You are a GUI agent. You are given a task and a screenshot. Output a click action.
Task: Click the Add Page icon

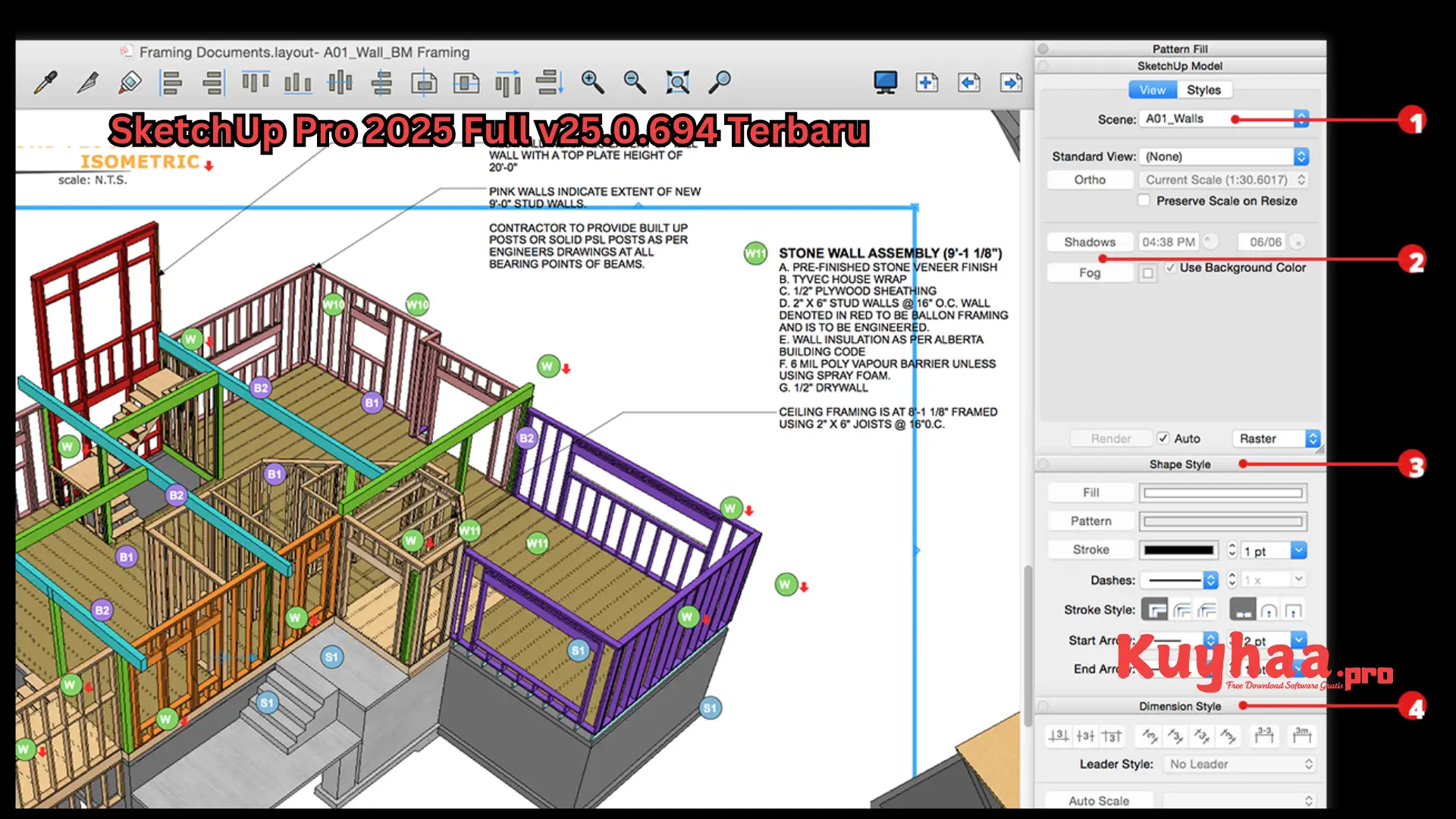click(x=927, y=82)
